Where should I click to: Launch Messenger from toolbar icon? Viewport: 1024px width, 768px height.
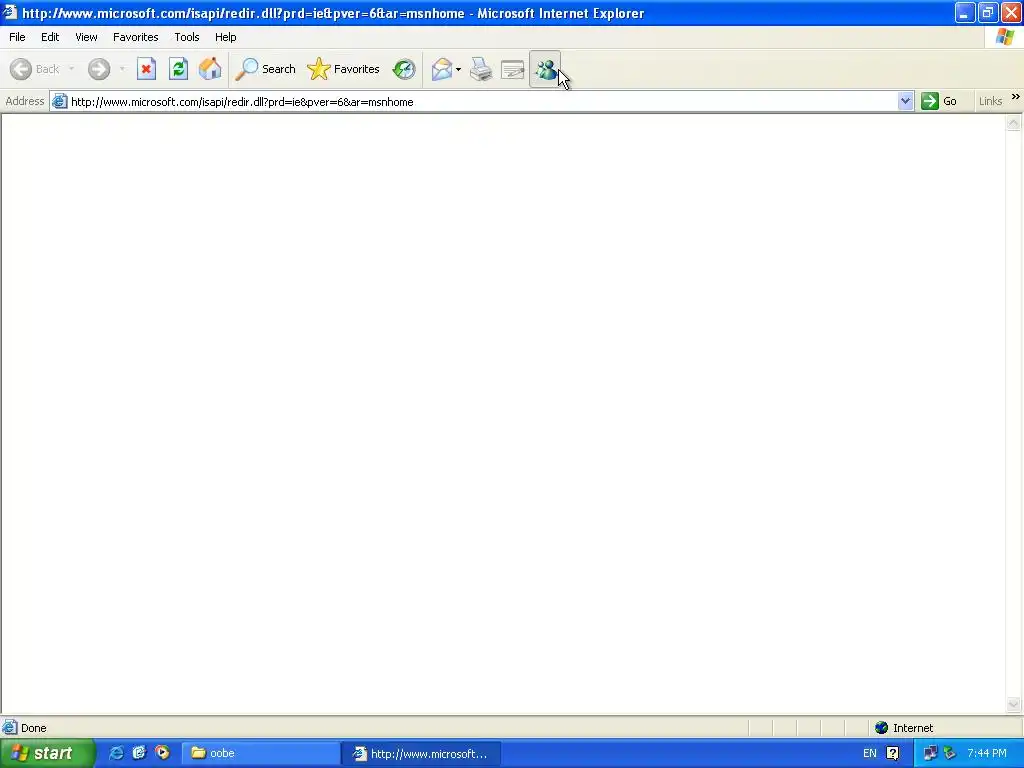coord(545,69)
